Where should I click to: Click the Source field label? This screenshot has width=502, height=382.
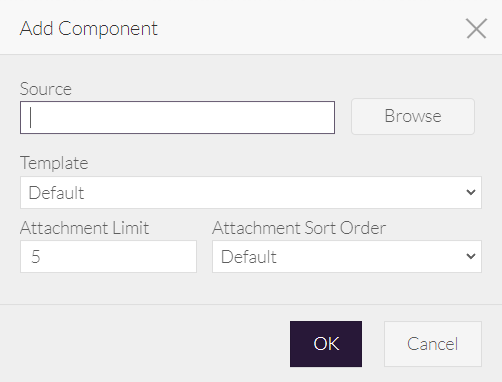coord(46,89)
